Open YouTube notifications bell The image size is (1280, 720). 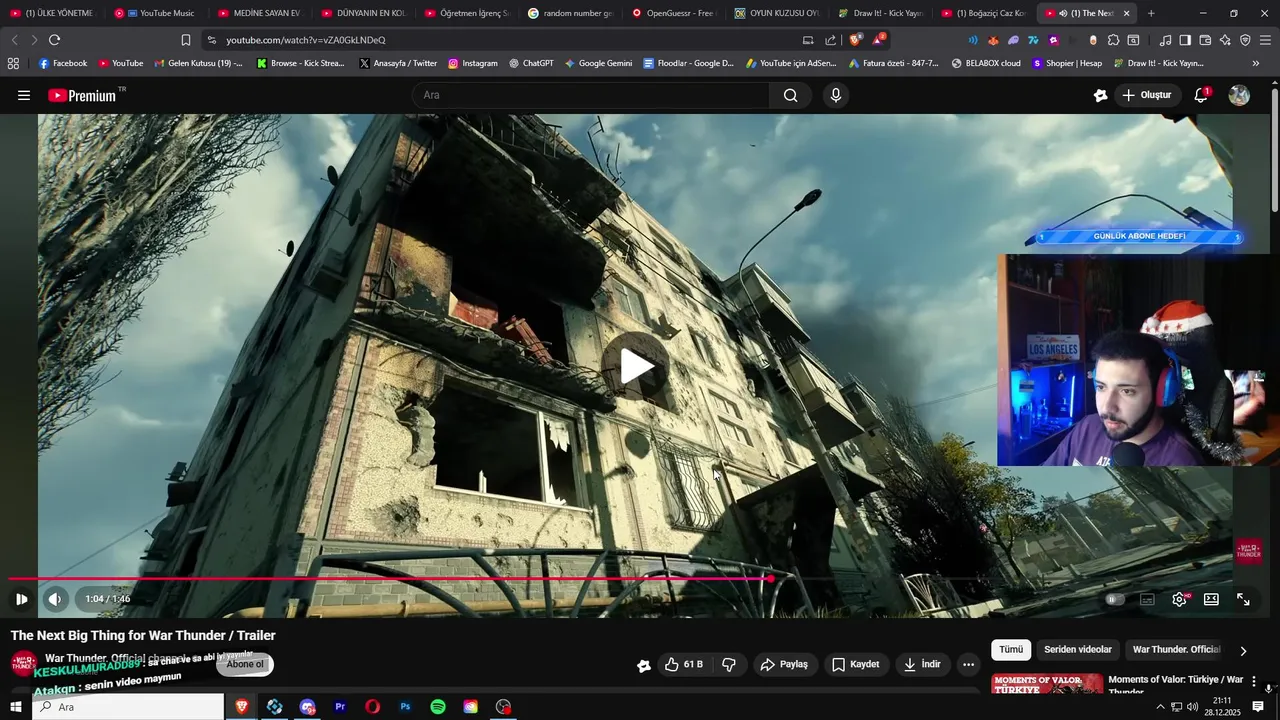(1201, 95)
